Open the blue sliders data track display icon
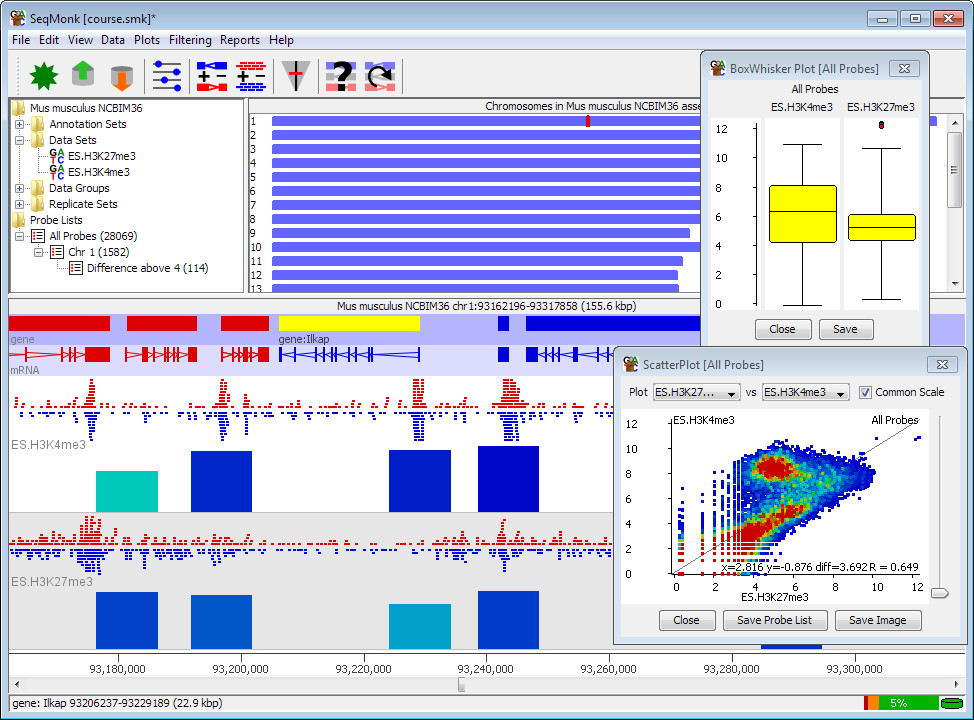This screenshot has height=720, width=974. pos(167,76)
